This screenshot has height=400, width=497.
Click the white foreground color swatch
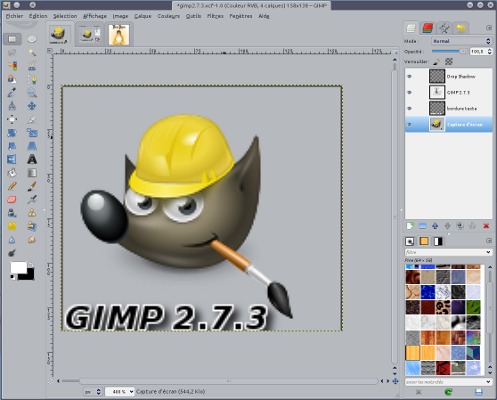(18, 268)
